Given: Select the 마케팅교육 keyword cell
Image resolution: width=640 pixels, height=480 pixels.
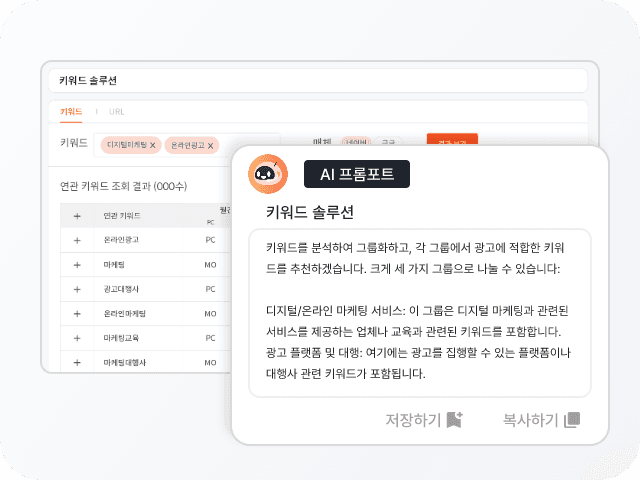Looking at the screenshot, I should (x=121, y=338).
